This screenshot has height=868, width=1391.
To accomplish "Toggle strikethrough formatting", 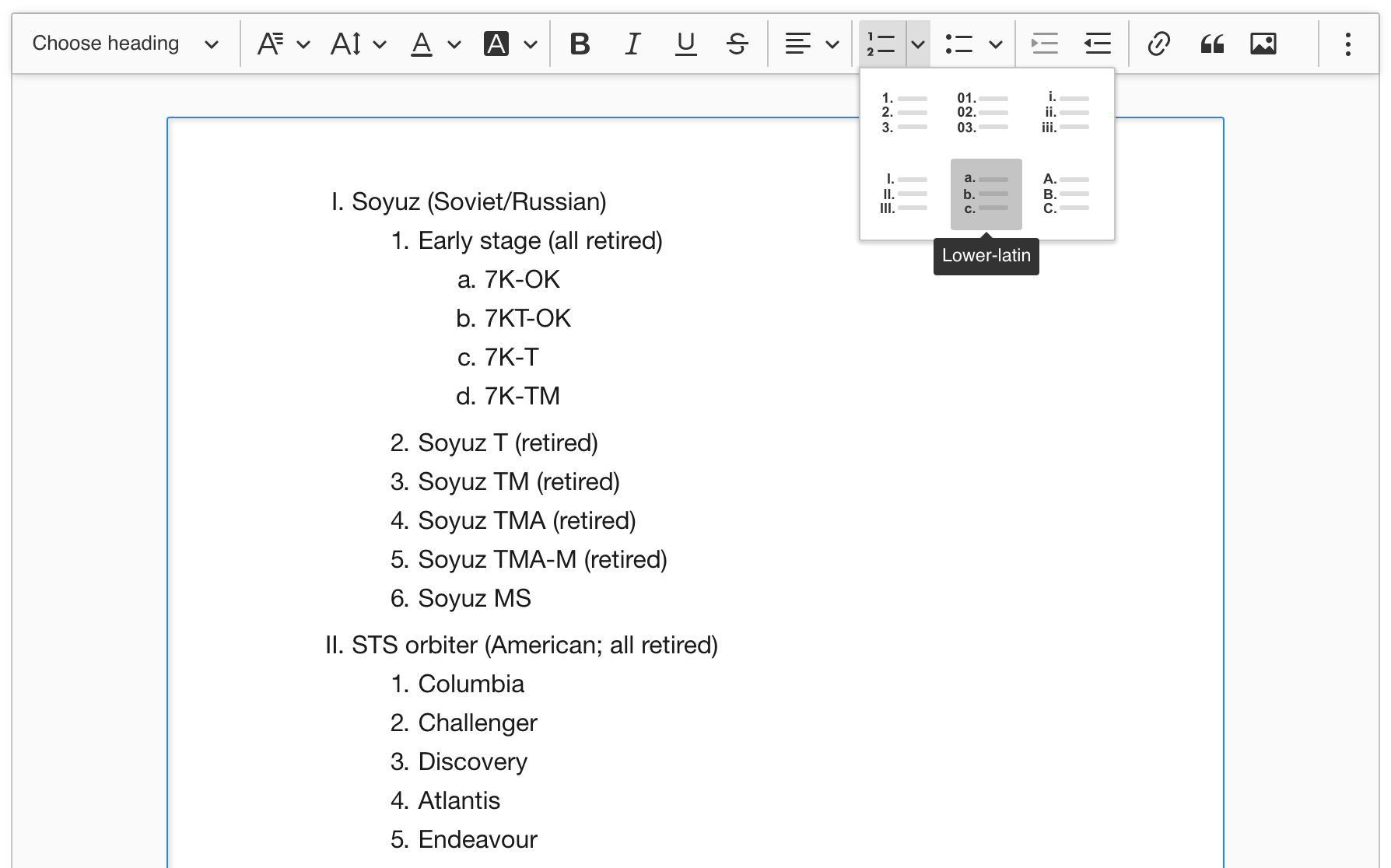I will point(738,44).
